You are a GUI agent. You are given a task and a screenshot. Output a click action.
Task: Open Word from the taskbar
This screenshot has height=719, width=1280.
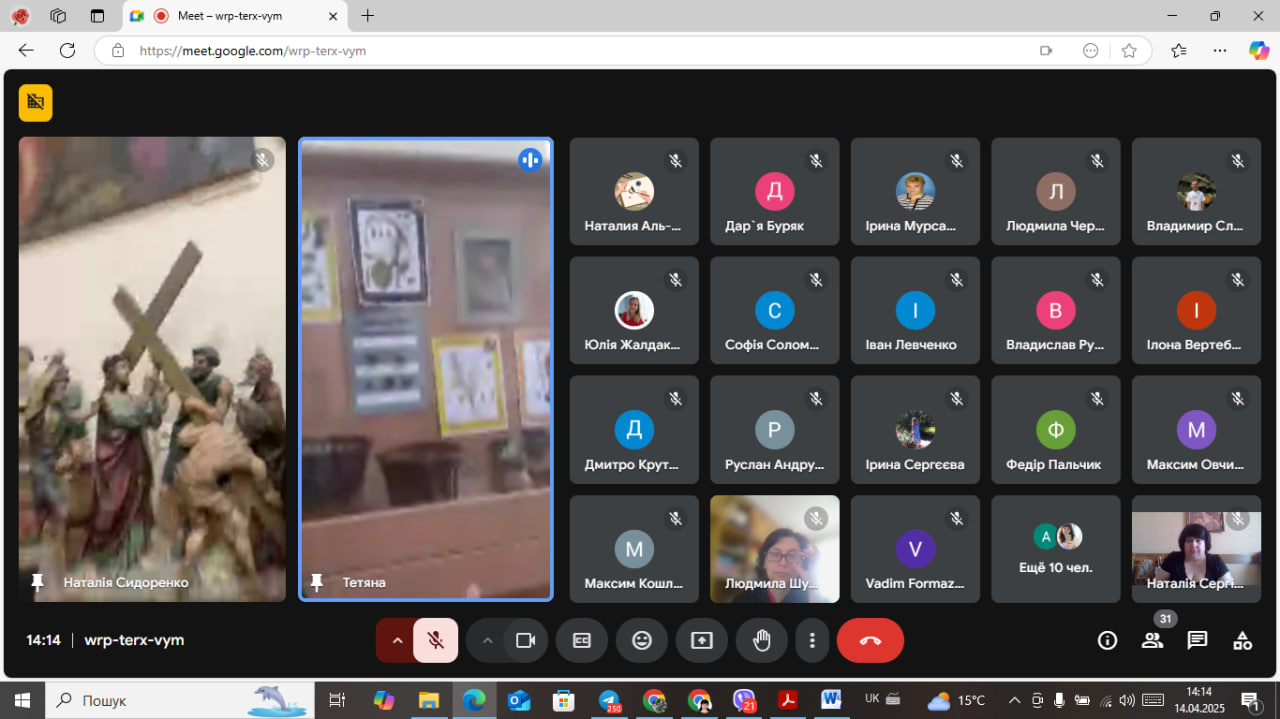click(x=830, y=700)
